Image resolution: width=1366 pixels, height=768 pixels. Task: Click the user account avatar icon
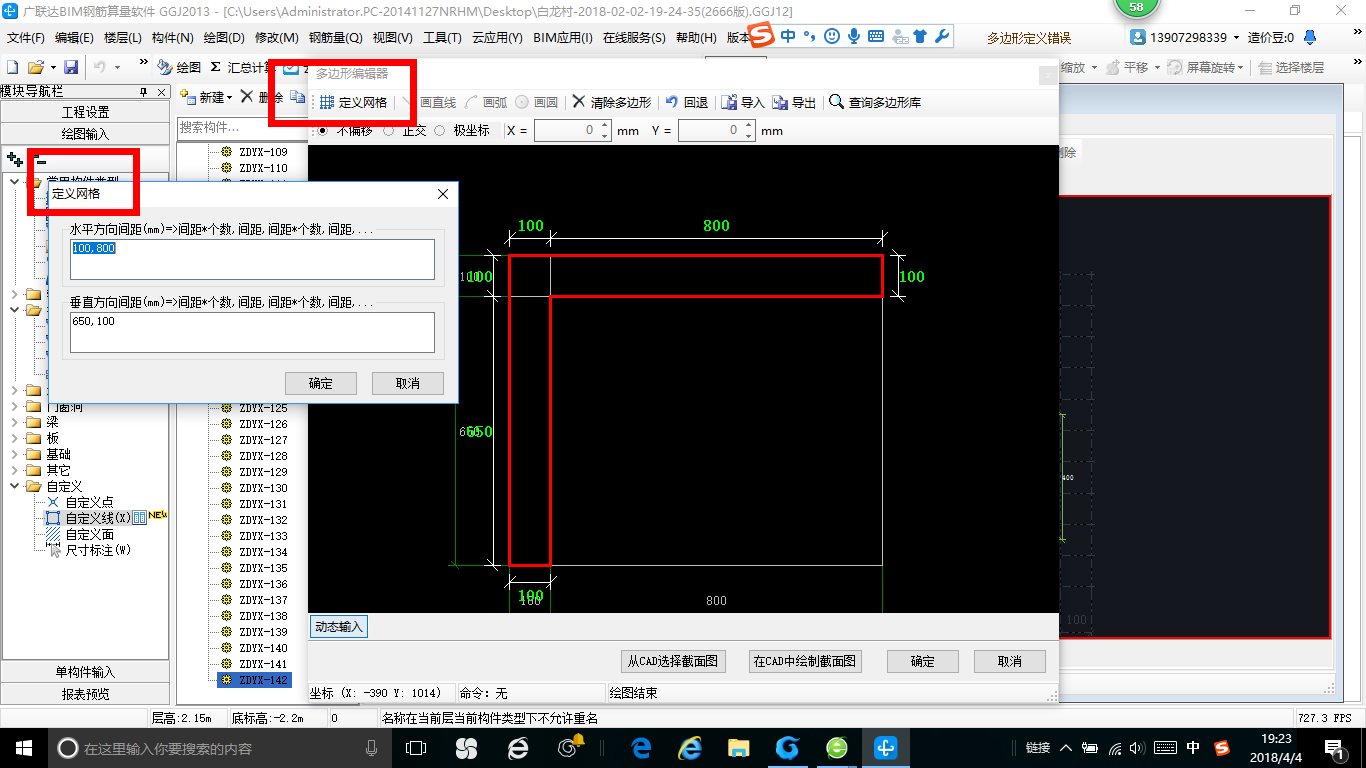tap(1138, 38)
